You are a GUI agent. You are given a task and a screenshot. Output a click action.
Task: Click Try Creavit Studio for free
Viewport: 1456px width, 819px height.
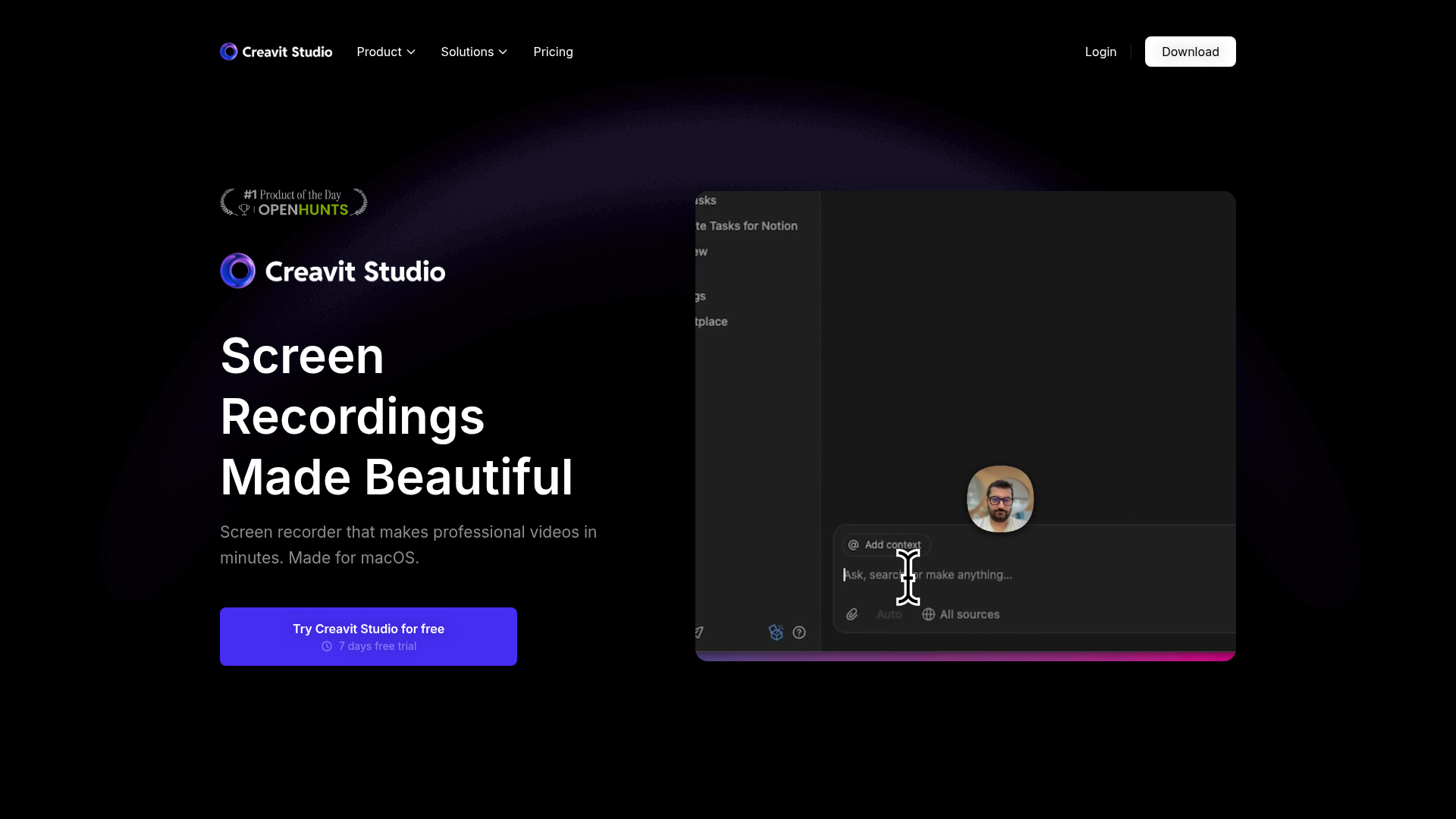point(368,635)
